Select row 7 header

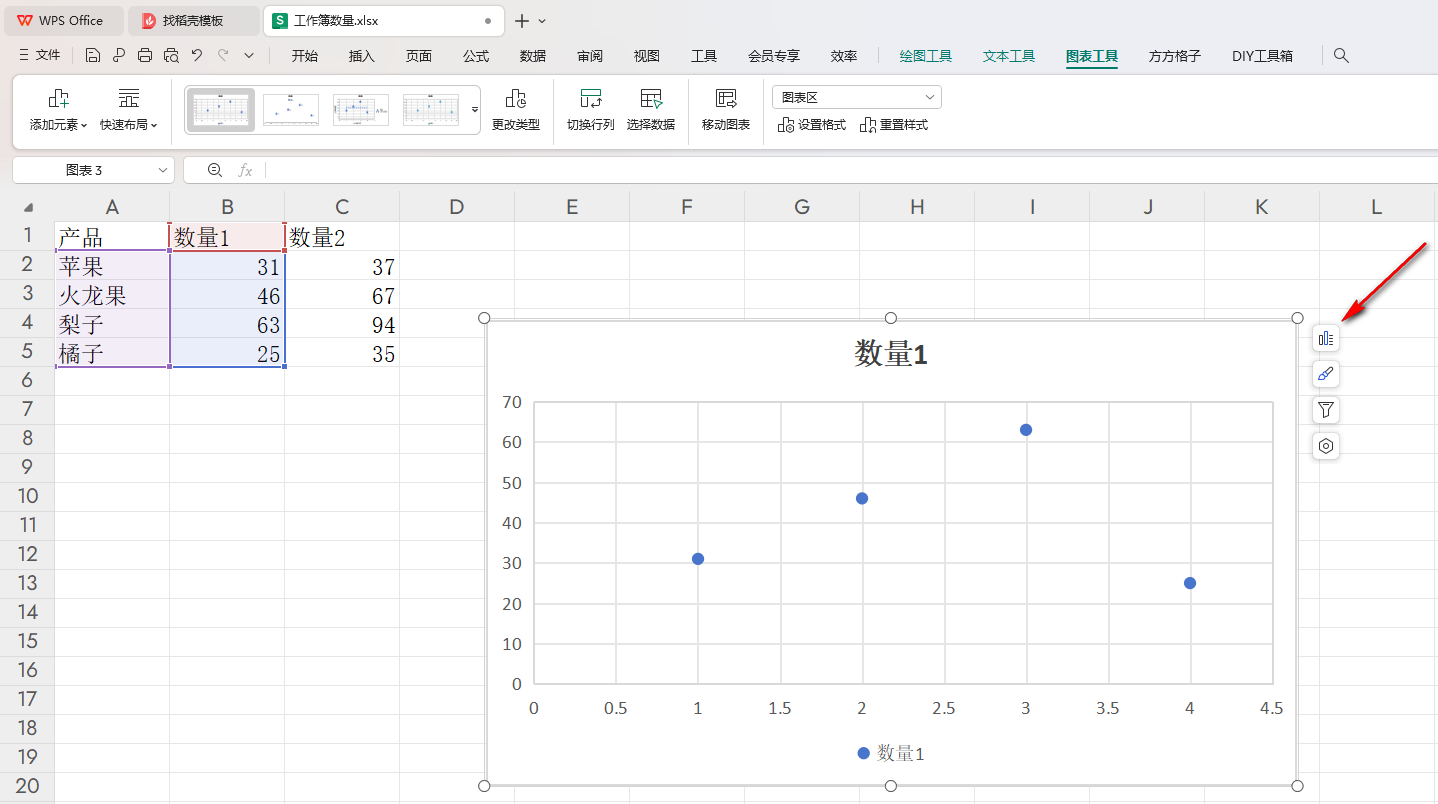[27, 409]
